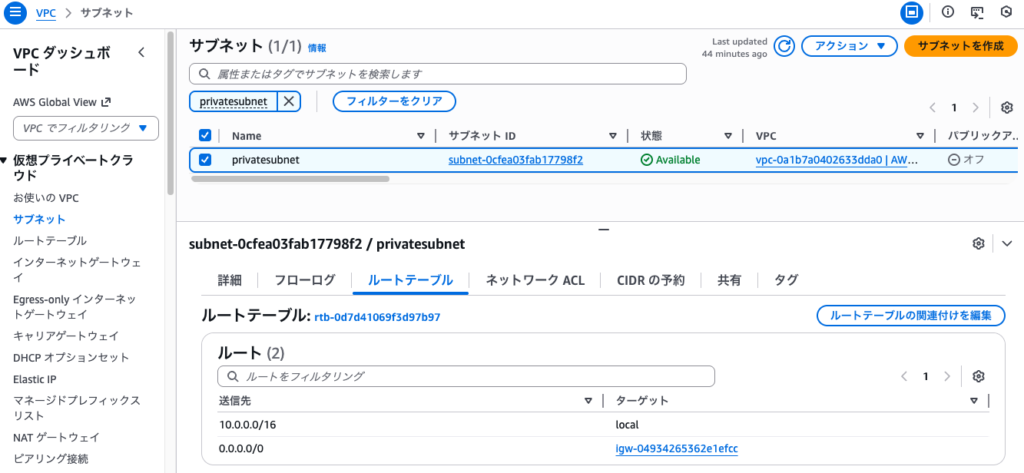Open the VPC でフィルタリング dropdown
Viewport: 1024px width, 473px height.
coord(86,128)
